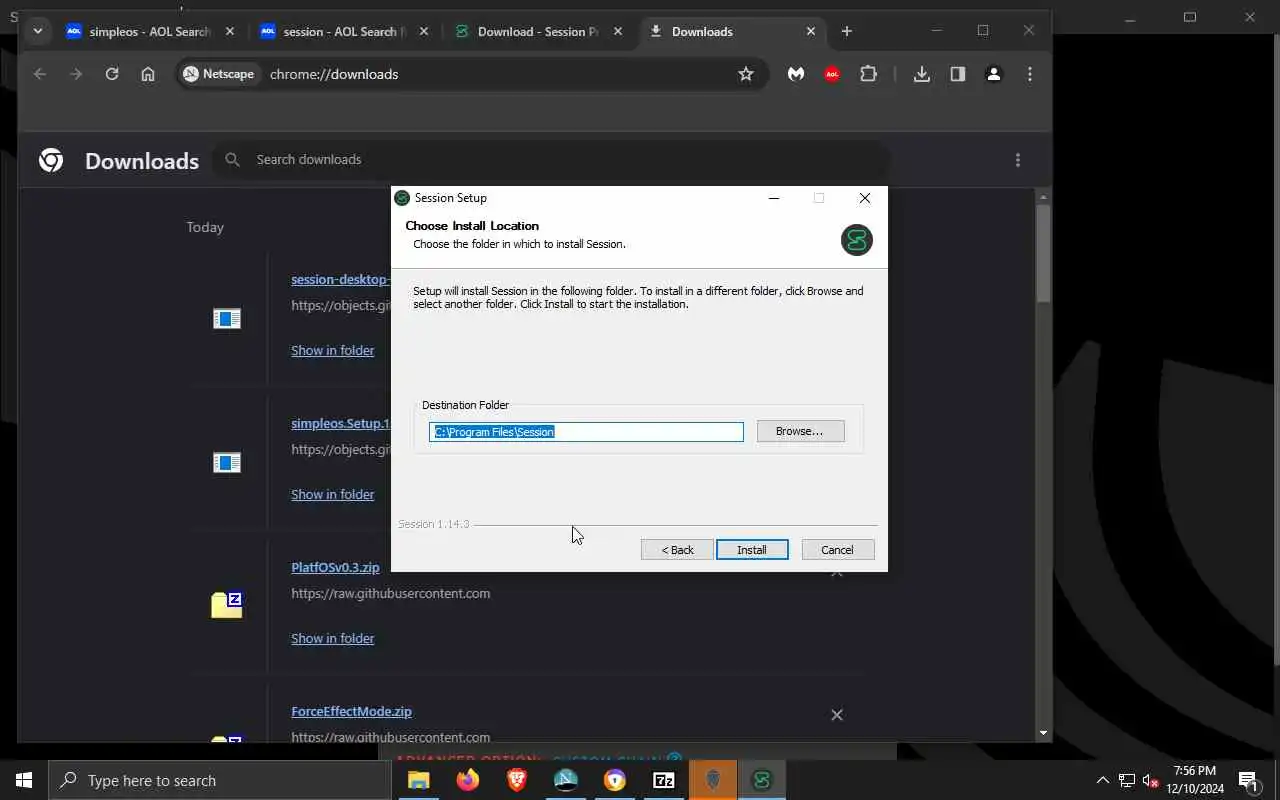This screenshot has height=800, width=1280.
Task: Go to the browser home page
Action: coord(148,74)
